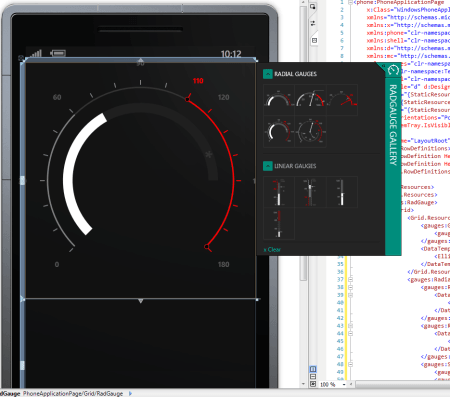Viewport: 450px width, 397px height.
Task: Select the 180 gauge scale label
Action: pos(223,264)
